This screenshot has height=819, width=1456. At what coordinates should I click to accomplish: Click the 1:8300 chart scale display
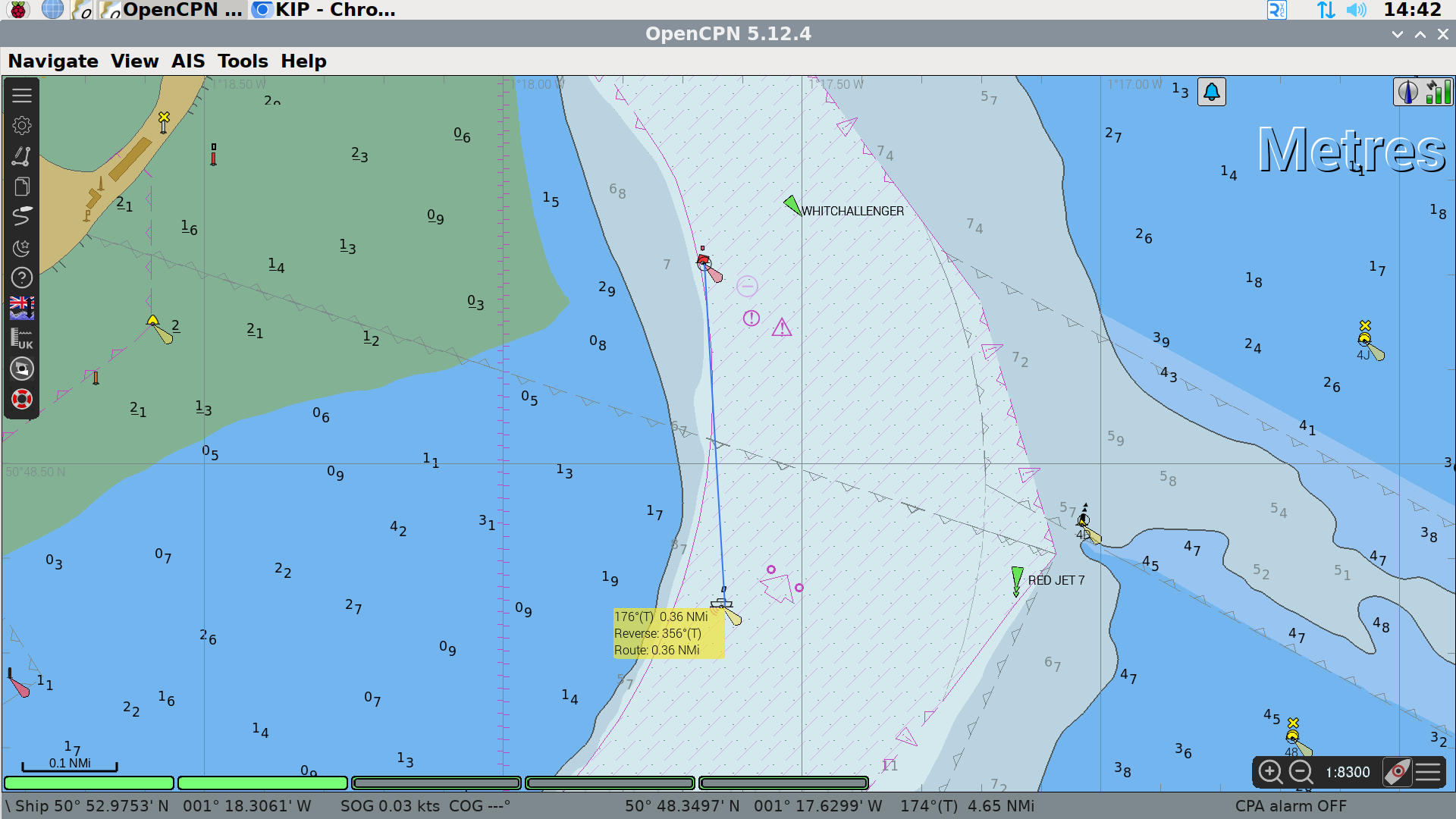coord(1348,772)
